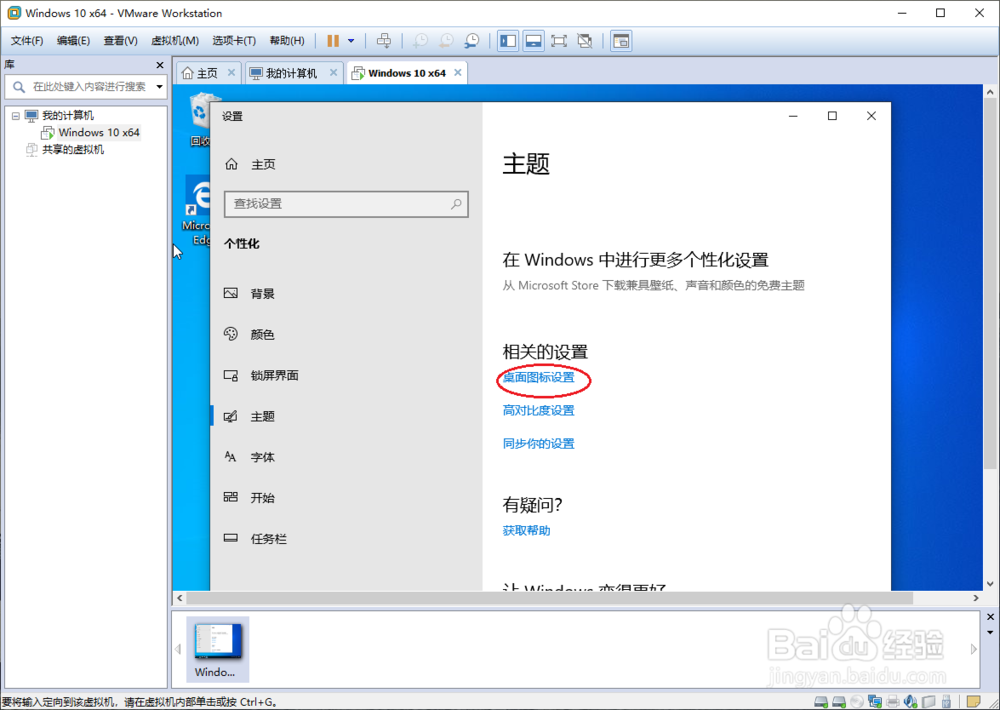Viewport: 1000px width, 710px height.
Task: Open the 文件(F) menu
Action: 27,41
